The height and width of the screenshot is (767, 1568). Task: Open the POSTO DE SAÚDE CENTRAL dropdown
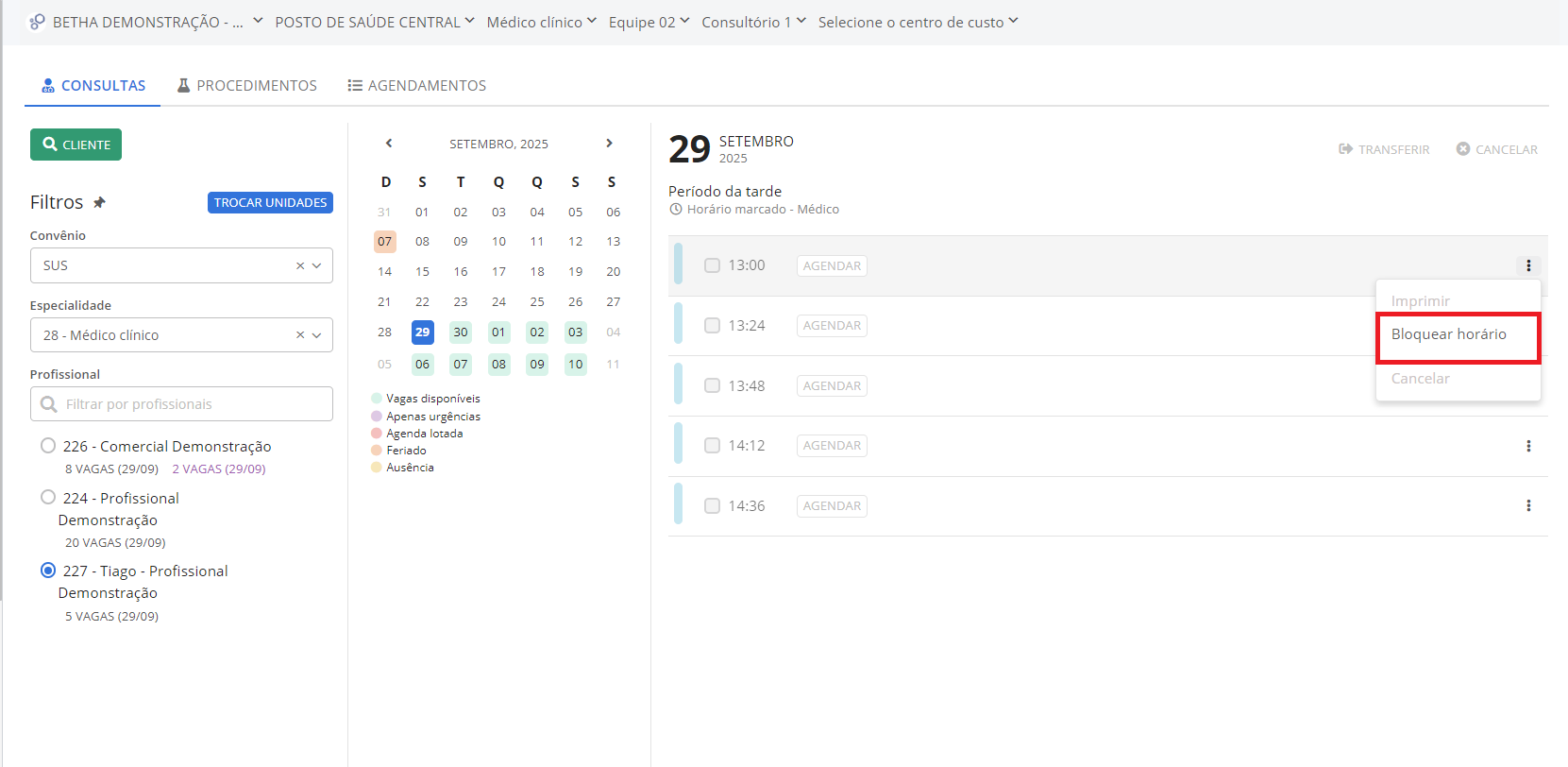coord(374,22)
